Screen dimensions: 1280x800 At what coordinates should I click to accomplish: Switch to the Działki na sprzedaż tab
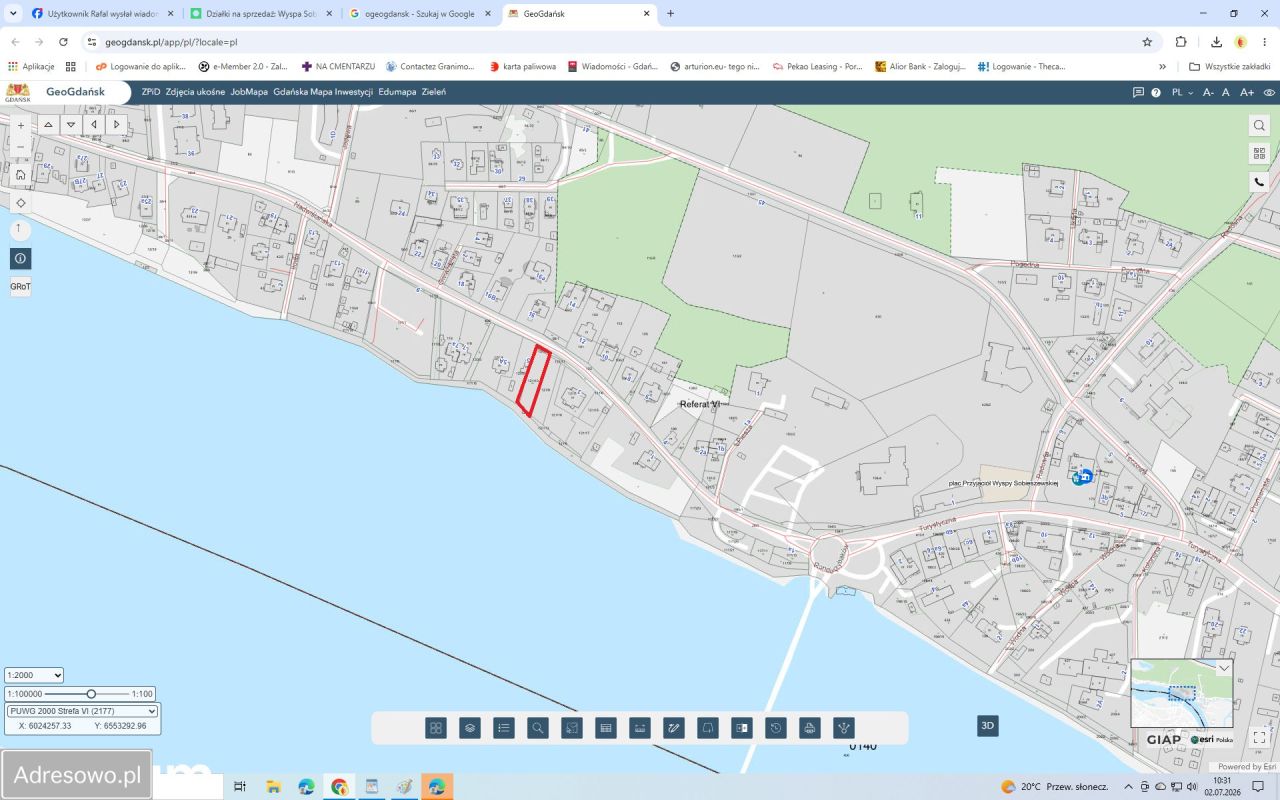point(260,14)
